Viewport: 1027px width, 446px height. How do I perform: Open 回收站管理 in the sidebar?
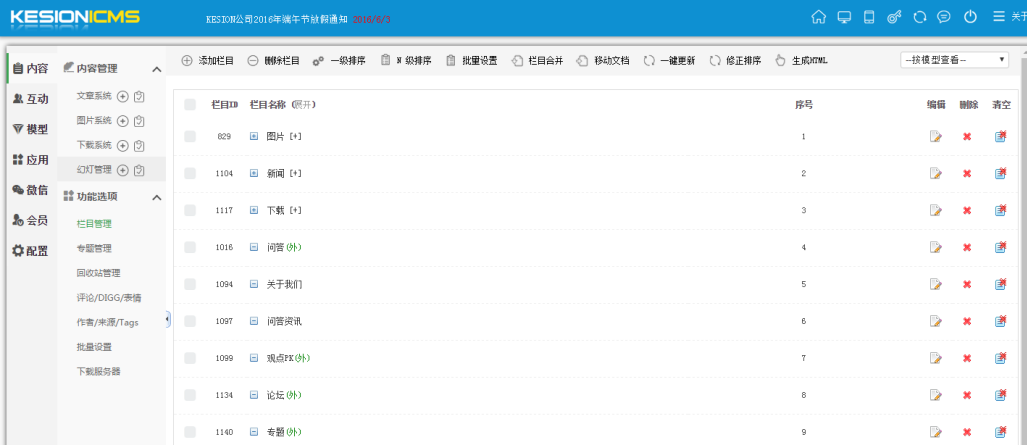point(98,272)
